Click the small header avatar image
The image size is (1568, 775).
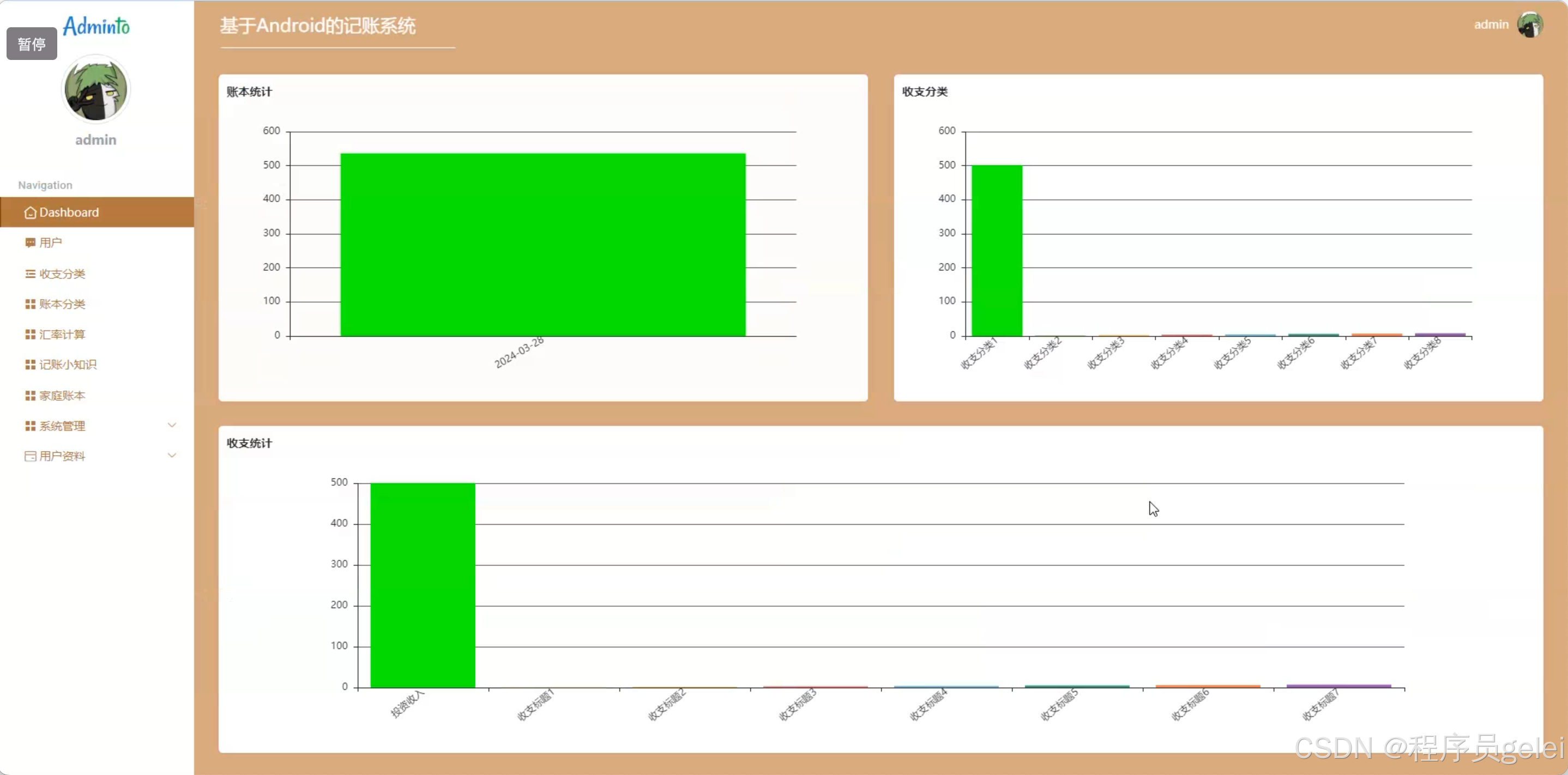[x=1529, y=25]
